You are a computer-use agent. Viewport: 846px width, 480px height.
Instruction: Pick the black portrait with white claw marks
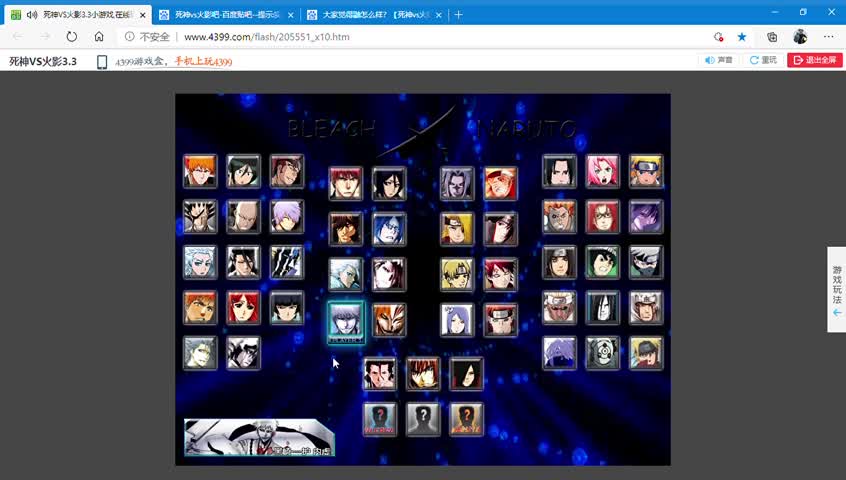point(287,262)
